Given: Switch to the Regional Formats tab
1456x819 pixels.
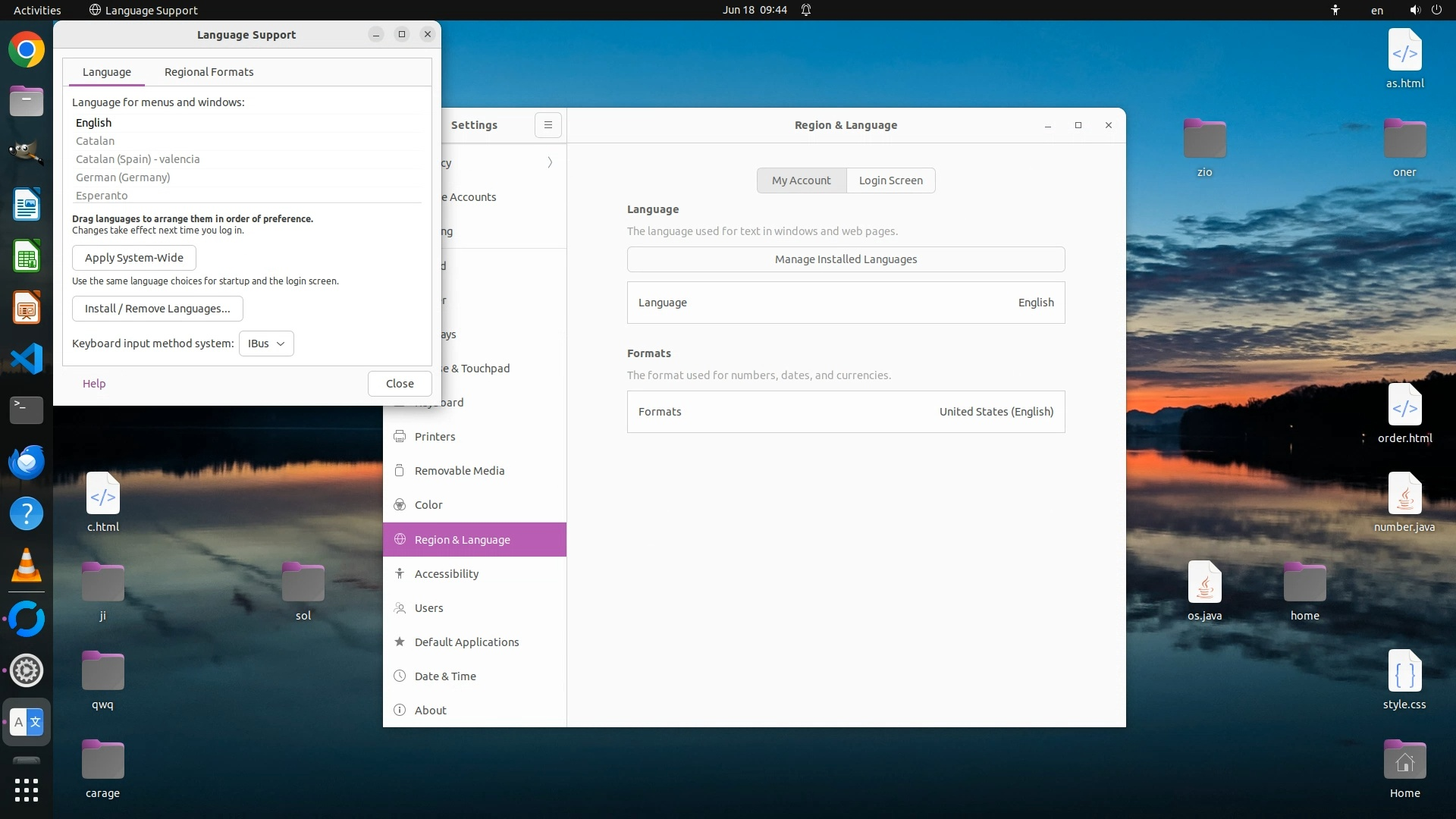Looking at the screenshot, I should 209,72.
